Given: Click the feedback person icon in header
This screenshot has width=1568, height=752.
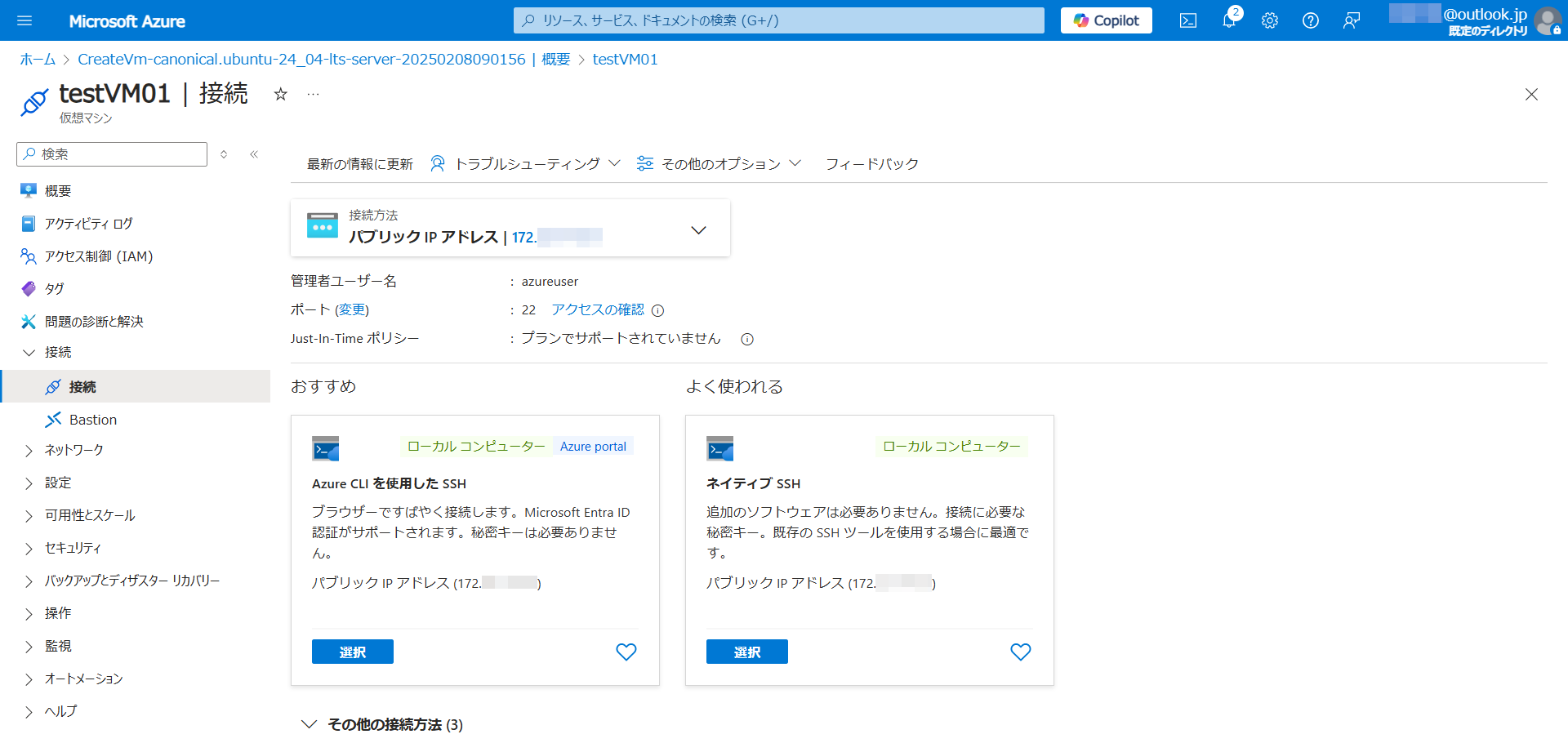Looking at the screenshot, I should click(1351, 20).
